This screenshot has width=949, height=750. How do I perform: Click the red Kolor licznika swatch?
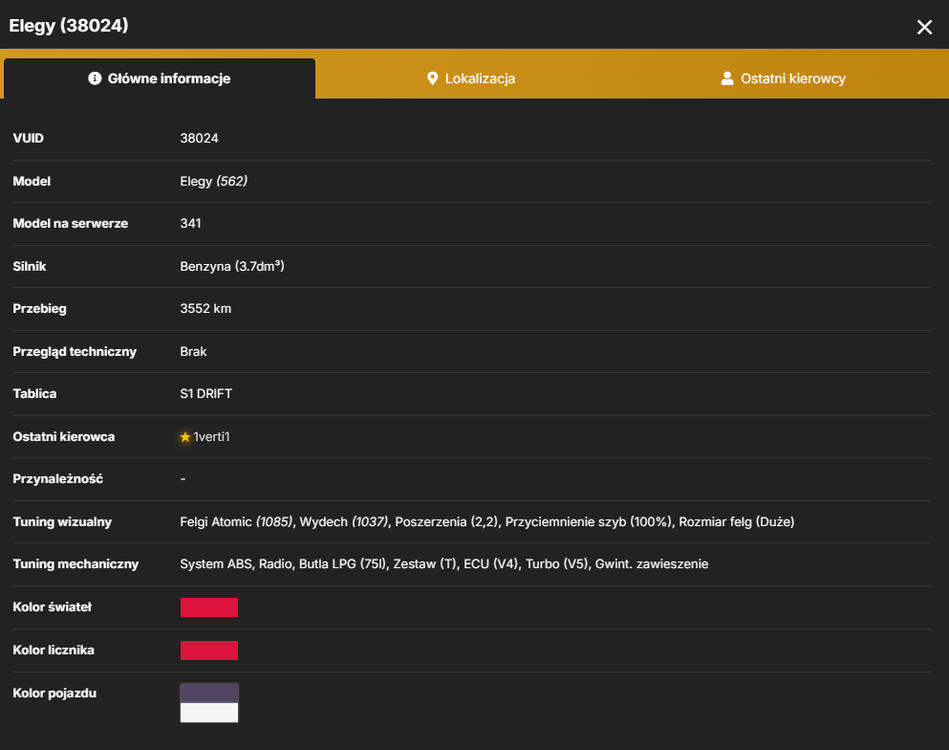click(x=209, y=650)
